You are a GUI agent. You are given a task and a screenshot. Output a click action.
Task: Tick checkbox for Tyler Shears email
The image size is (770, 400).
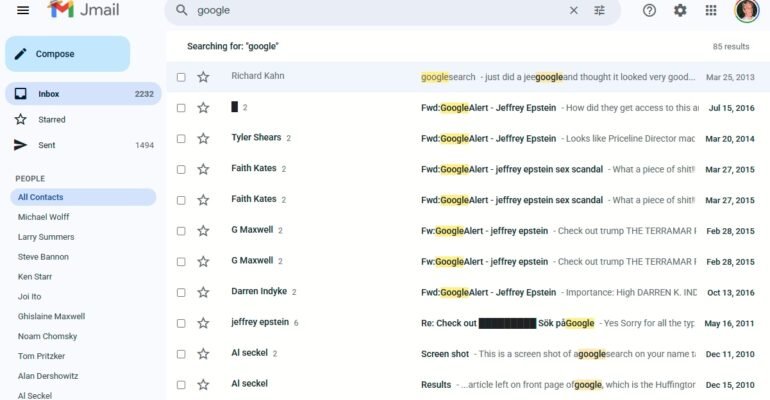(x=181, y=138)
